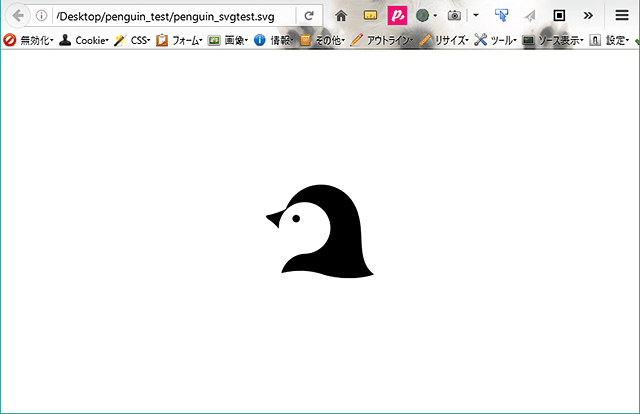Screen dimensions: 640x414
Task: Reload the page with the refresh icon
Action: point(309,16)
